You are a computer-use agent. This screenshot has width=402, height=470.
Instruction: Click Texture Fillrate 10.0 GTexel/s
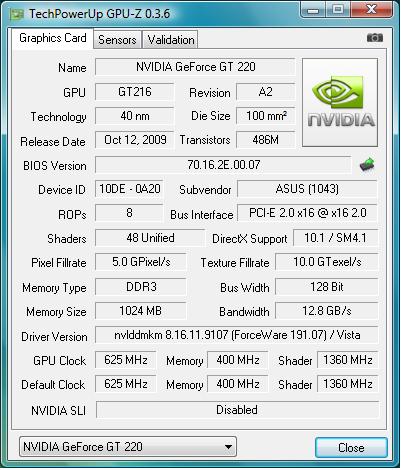(x=327, y=262)
